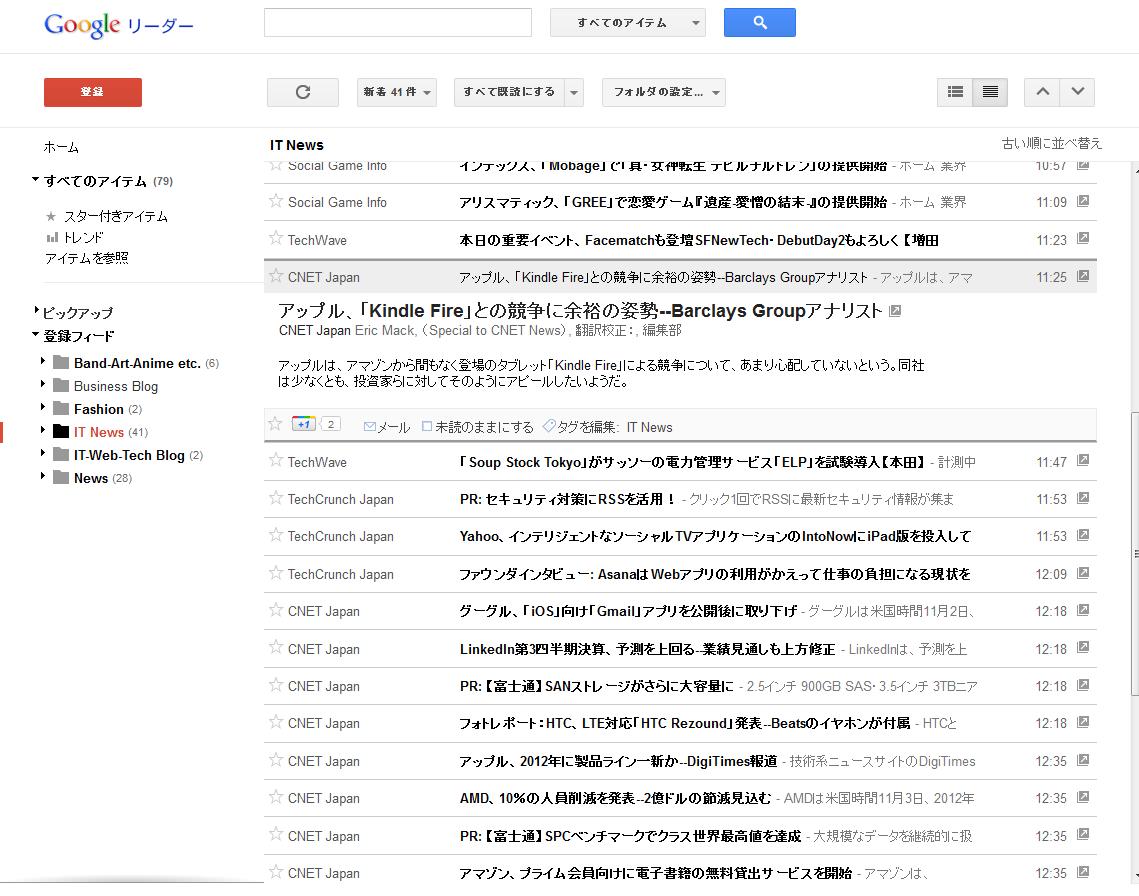Mark all as read すべて既読にする
The height and width of the screenshot is (896, 1139).
[509, 92]
